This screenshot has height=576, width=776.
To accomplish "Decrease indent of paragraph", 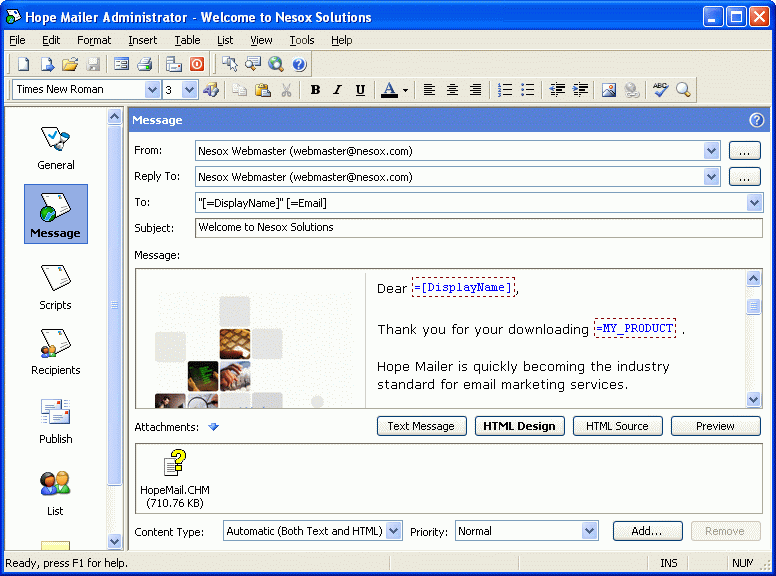I will point(557,90).
